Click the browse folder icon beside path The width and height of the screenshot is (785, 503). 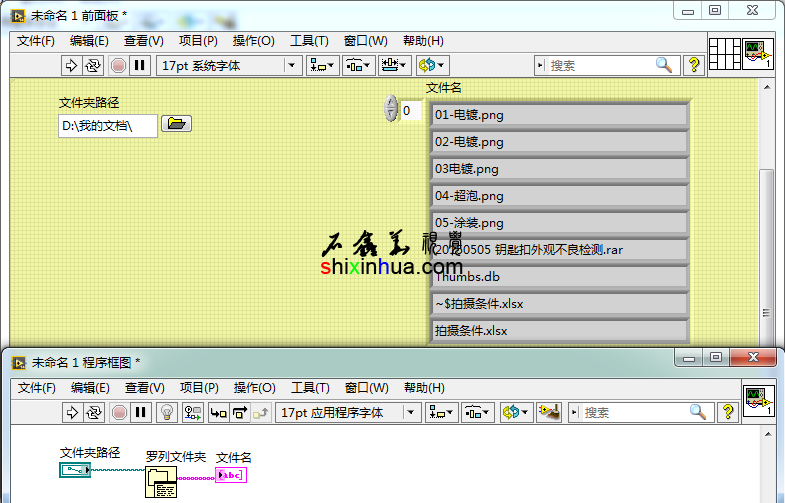pyautogui.click(x=176, y=124)
